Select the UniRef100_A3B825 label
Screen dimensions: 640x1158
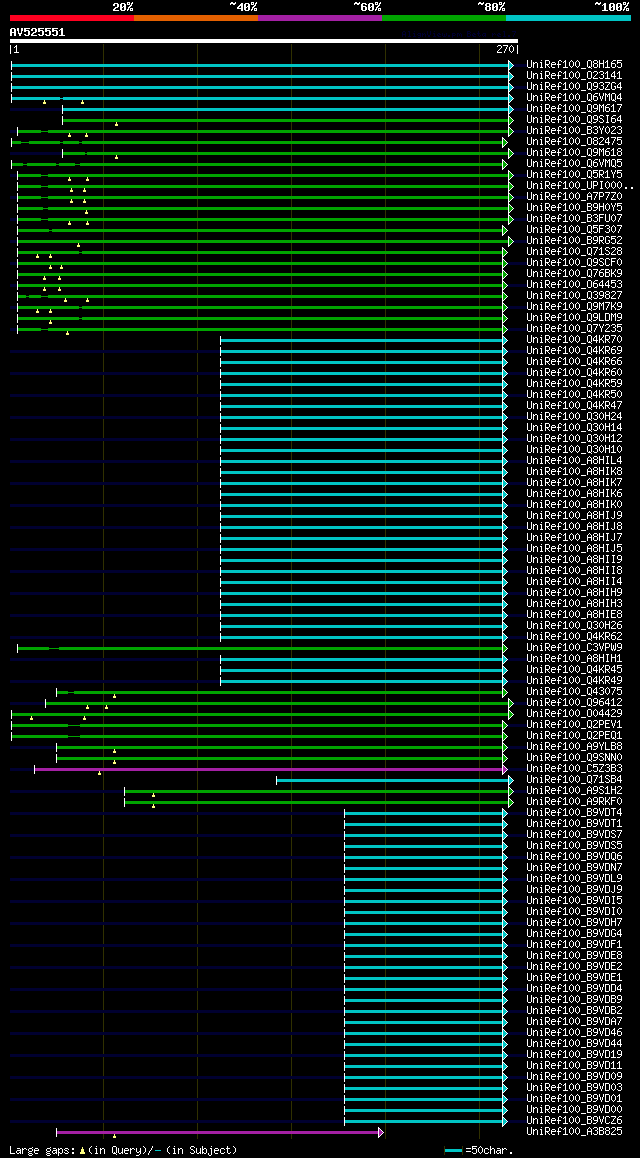(x=574, y=1132)
